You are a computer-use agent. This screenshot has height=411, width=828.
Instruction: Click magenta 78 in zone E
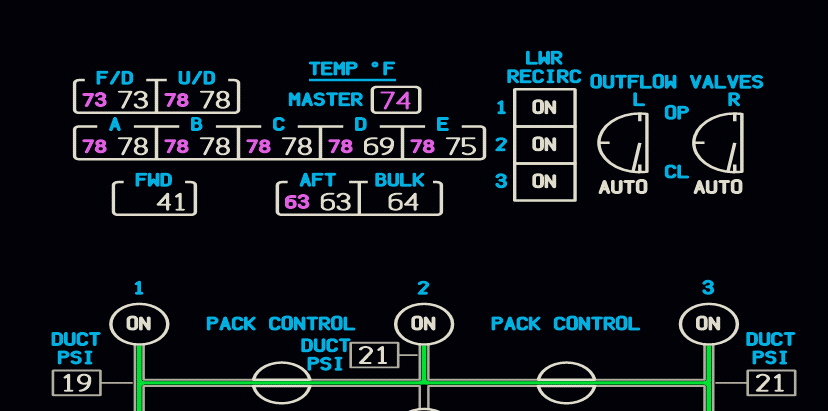click(423, 146)
